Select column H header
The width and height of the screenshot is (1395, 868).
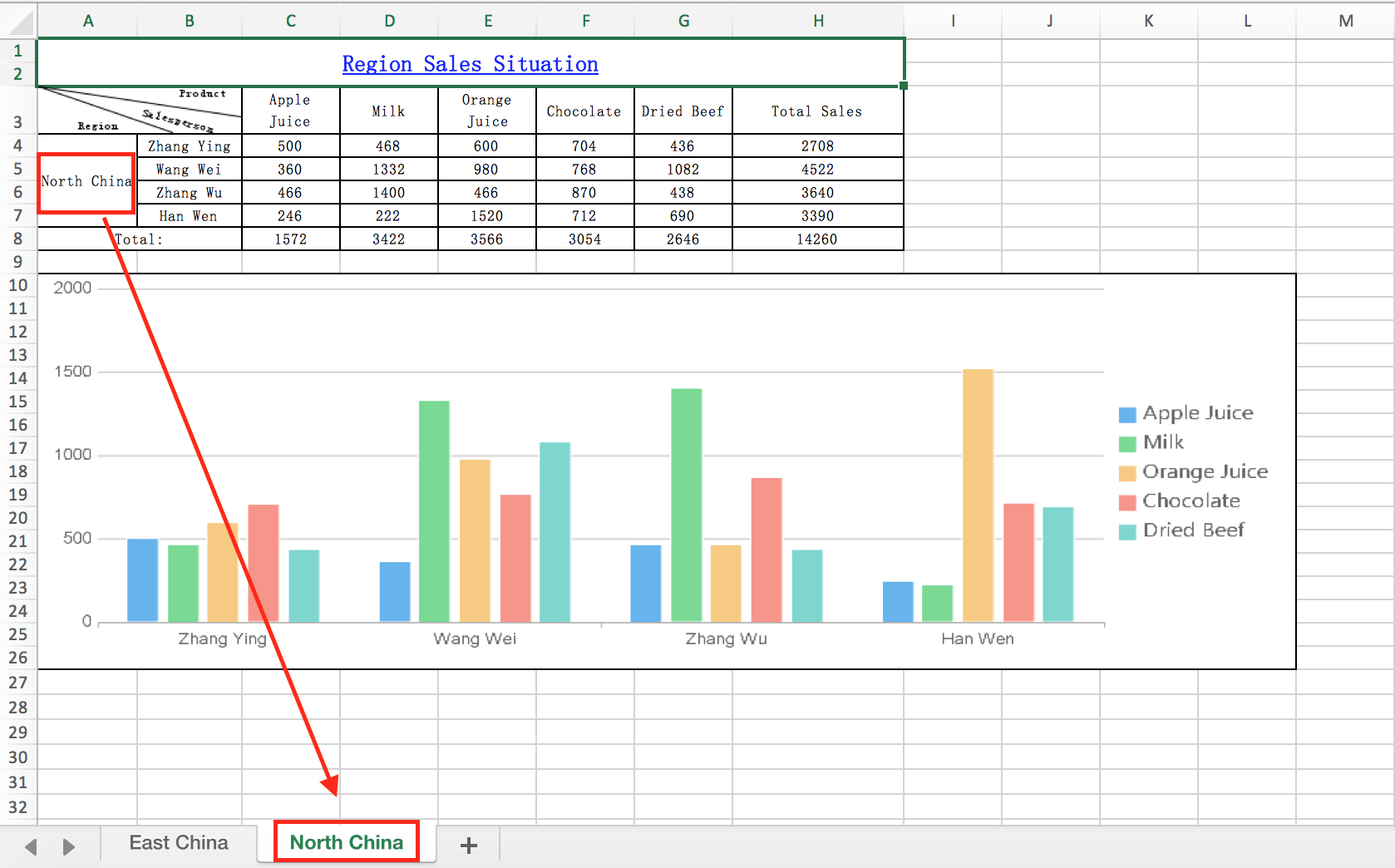click(x=819, y=21)
